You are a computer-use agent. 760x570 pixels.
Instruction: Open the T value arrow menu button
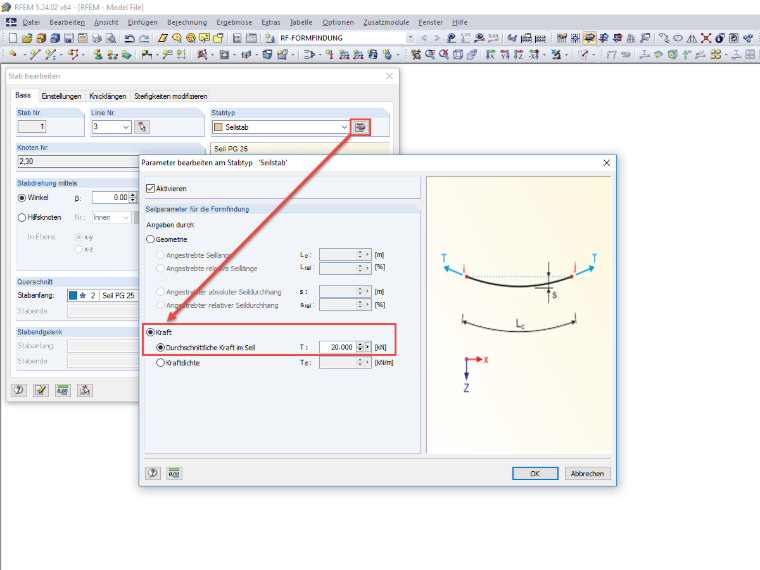coord(368,347)
